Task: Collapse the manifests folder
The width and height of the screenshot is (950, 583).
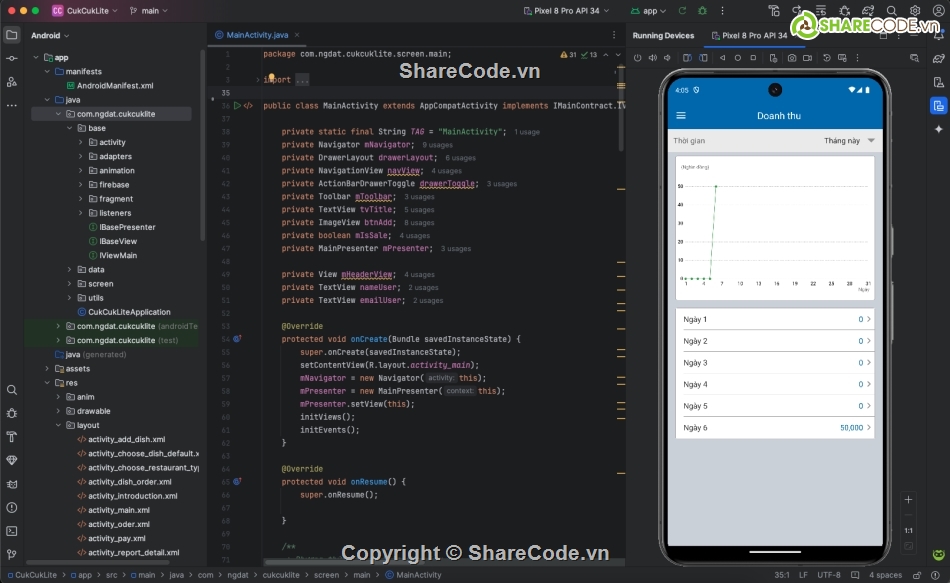Action: point(47,72)
